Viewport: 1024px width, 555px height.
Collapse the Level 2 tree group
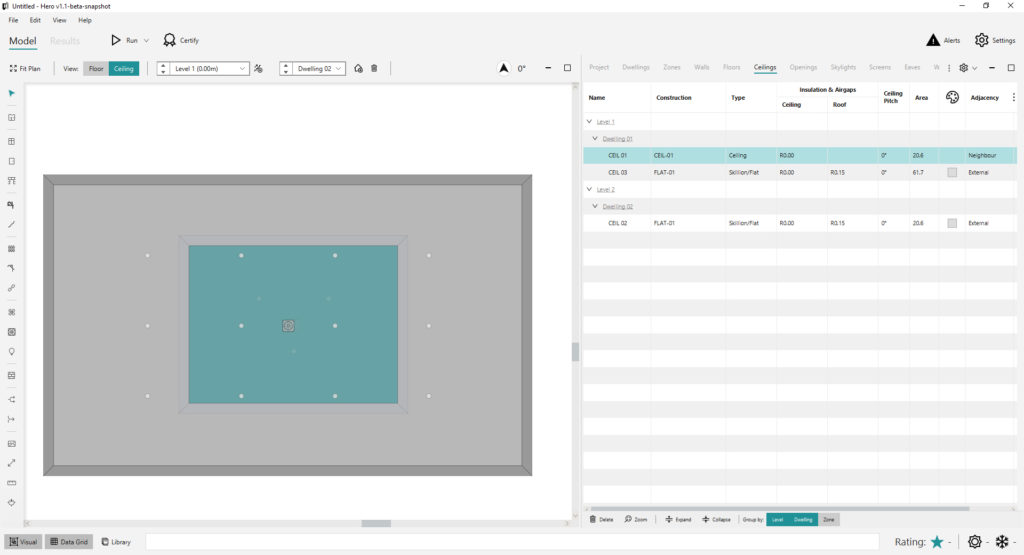point(590,189)
